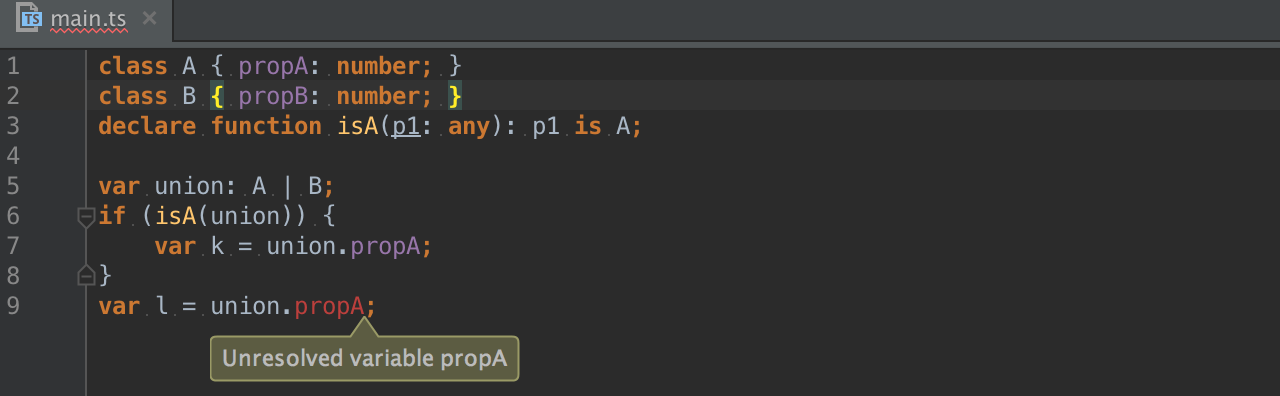
Task: Click the union variable on line 5
Action: pos(189,186)
